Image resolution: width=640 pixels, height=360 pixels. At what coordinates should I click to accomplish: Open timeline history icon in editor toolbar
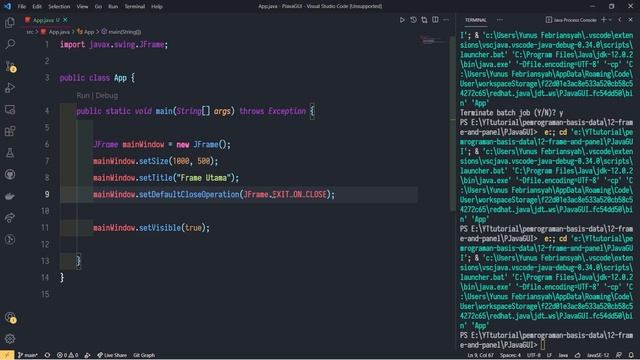(413, 20)
